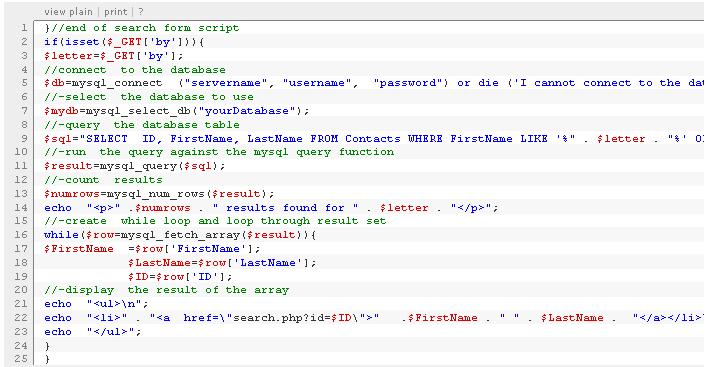Open the view plain link
The image size is (710, 367).
68,12
